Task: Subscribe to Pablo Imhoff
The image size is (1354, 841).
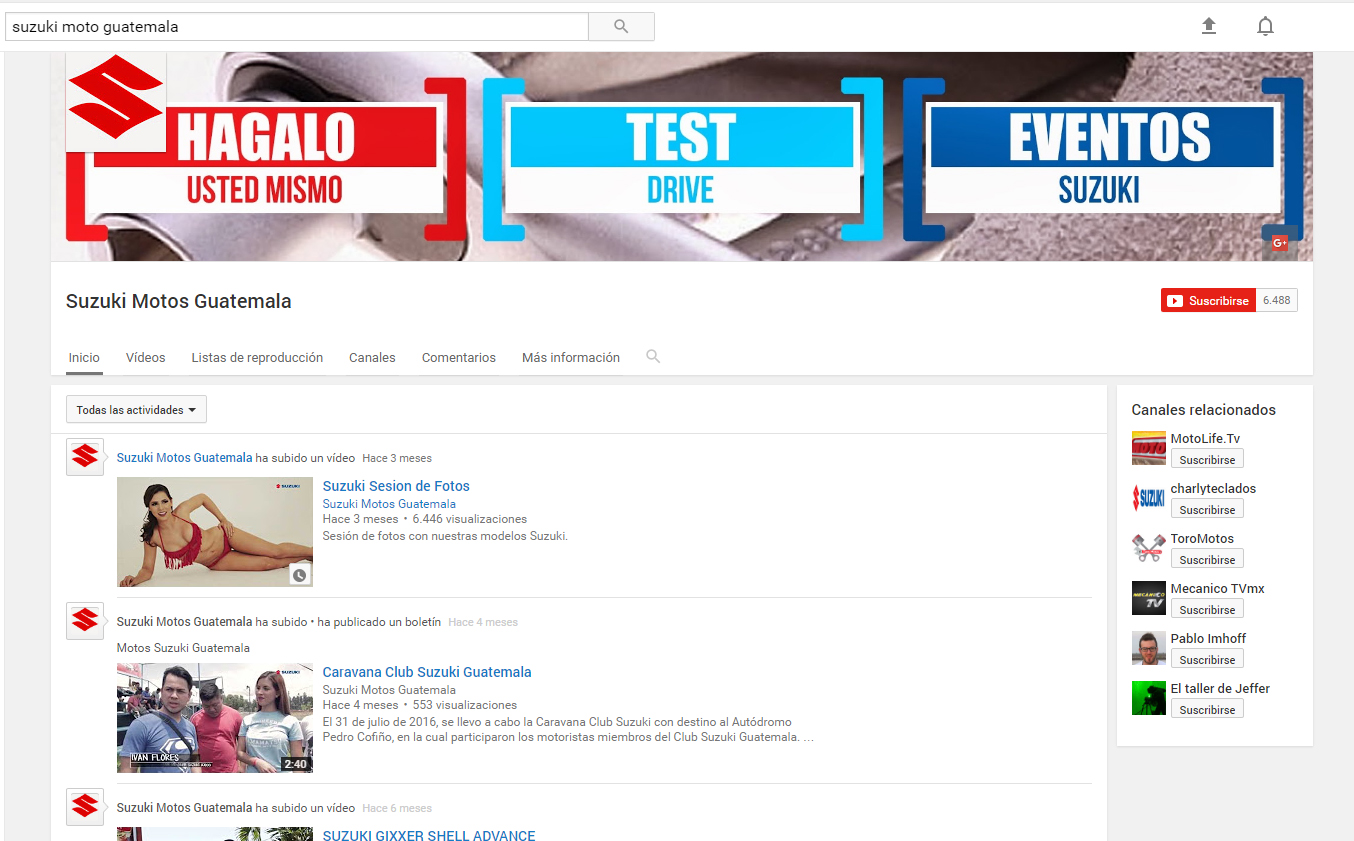Action: pos(1207,660)
